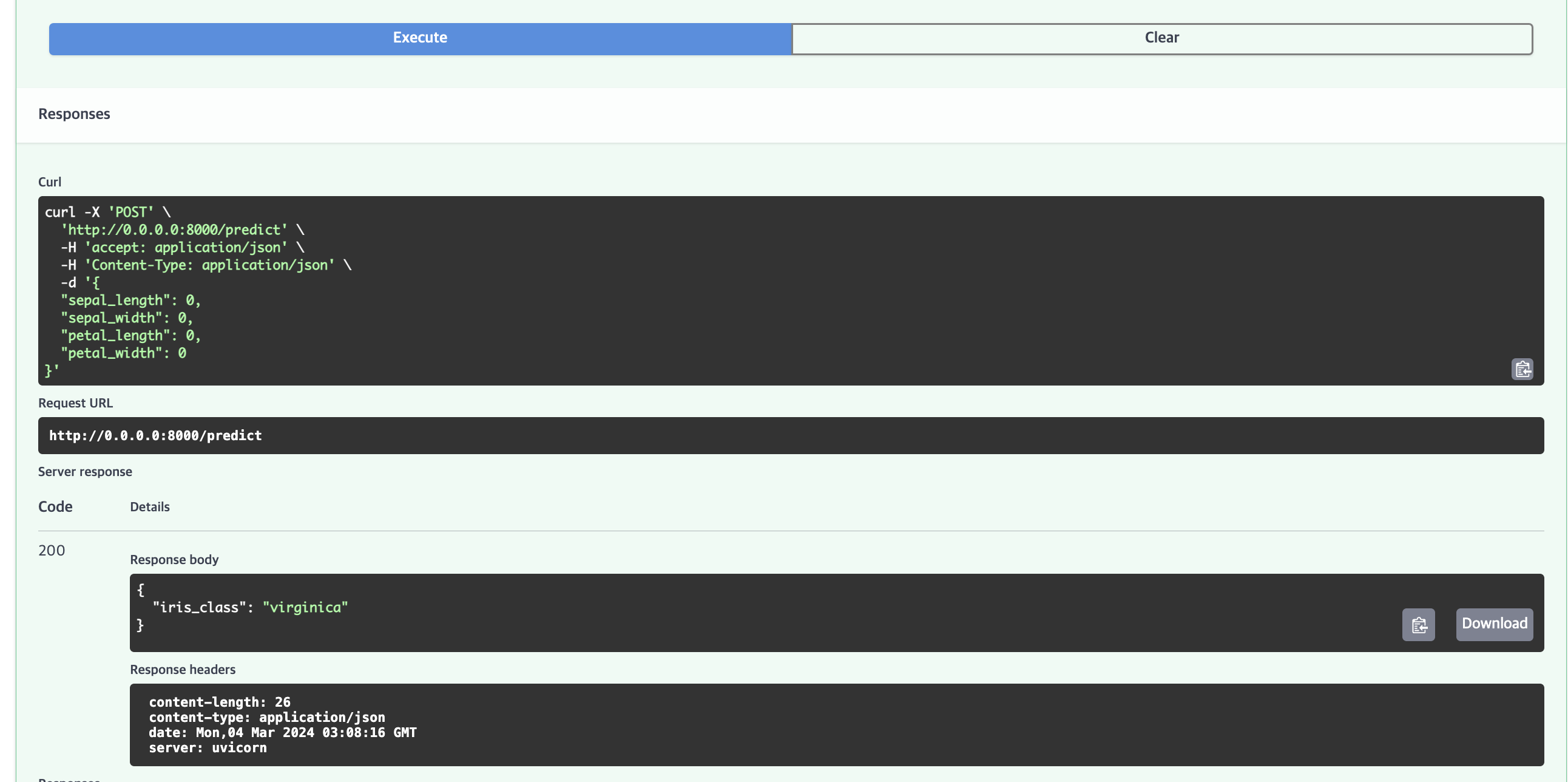
Task: Click the date header line
Action: coord(282,732)
